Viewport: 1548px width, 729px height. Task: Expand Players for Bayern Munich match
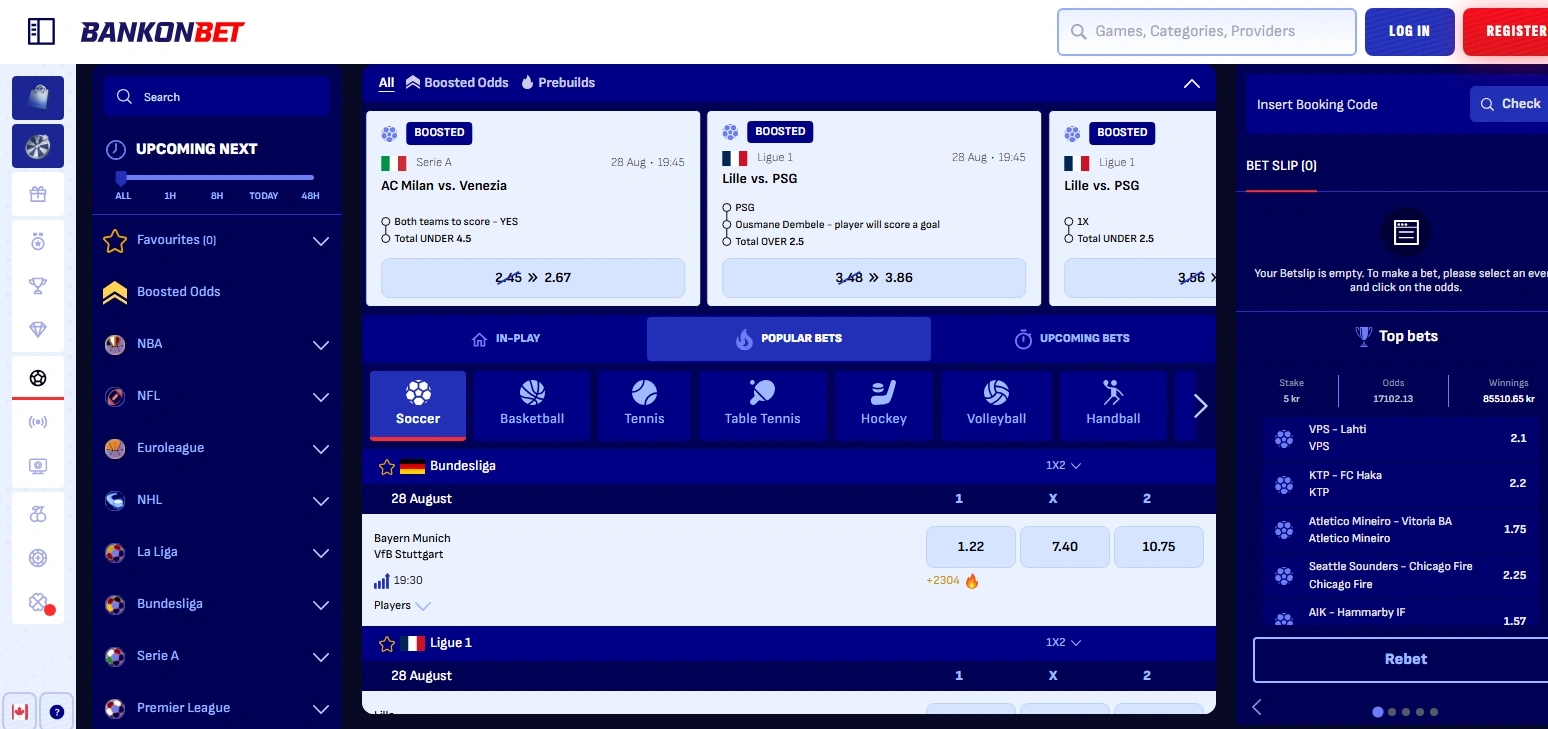click(402, 605)
